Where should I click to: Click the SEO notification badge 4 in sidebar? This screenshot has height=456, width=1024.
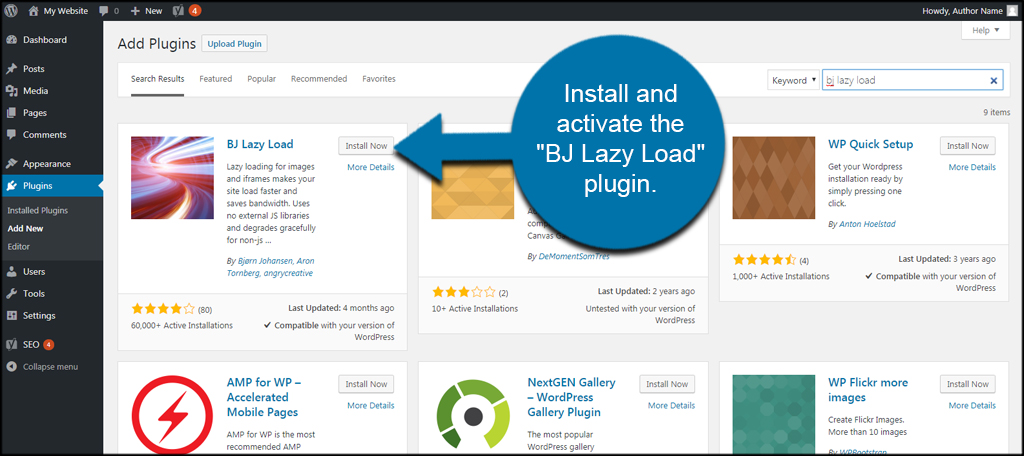pyautogui.click(x=48, y=344)
